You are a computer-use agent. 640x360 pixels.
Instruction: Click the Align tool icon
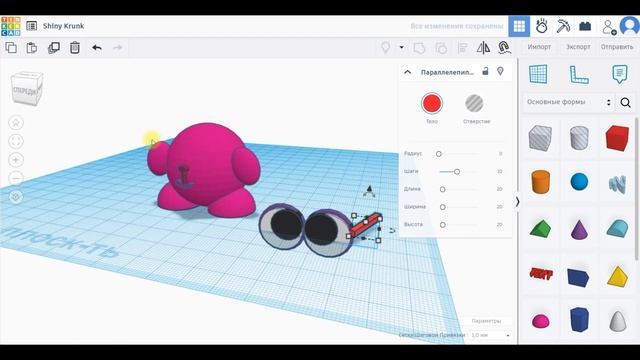point(462,48)
